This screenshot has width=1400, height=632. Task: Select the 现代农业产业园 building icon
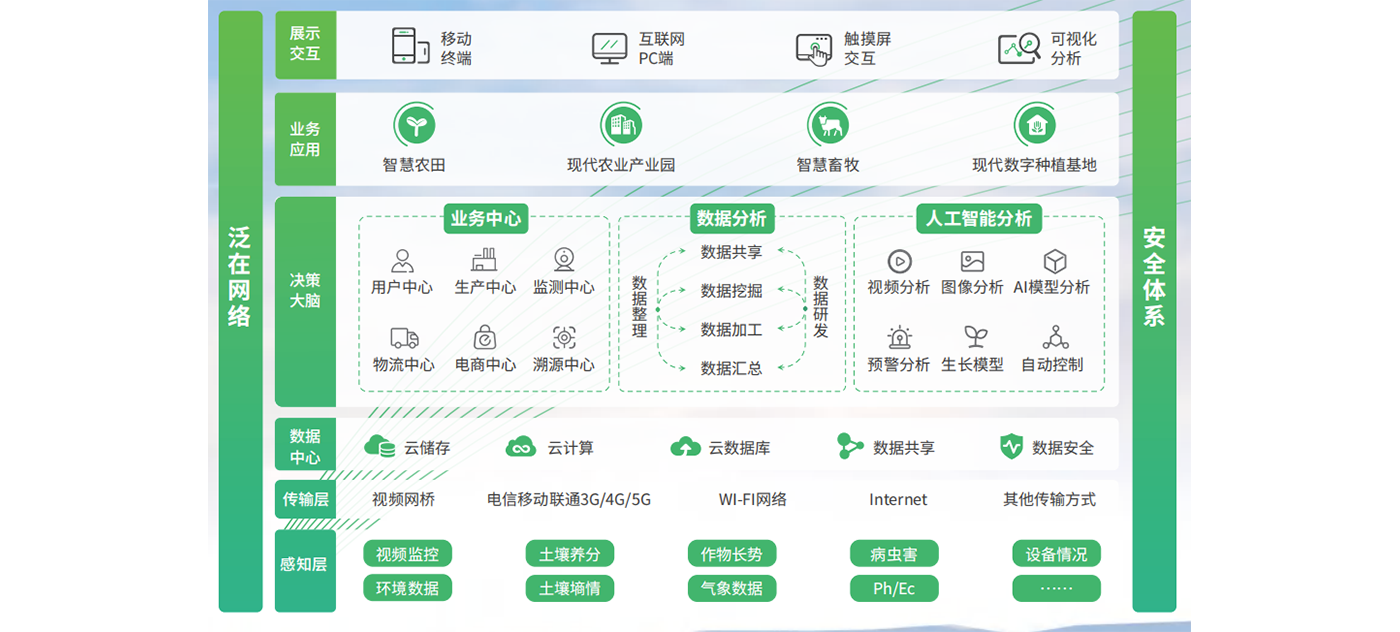coord(621,125)
